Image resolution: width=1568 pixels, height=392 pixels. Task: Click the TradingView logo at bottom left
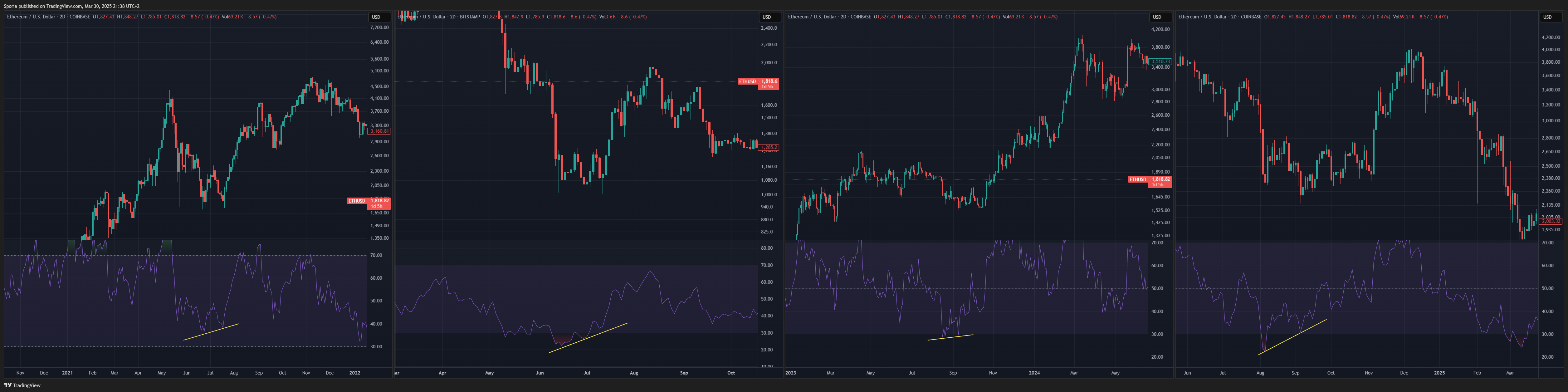click(x=22, y=385)
